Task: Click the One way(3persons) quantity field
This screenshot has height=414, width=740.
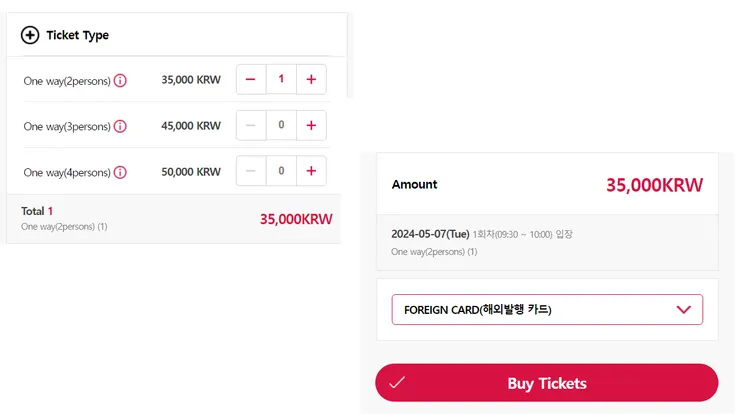Action: pos(281,126)
